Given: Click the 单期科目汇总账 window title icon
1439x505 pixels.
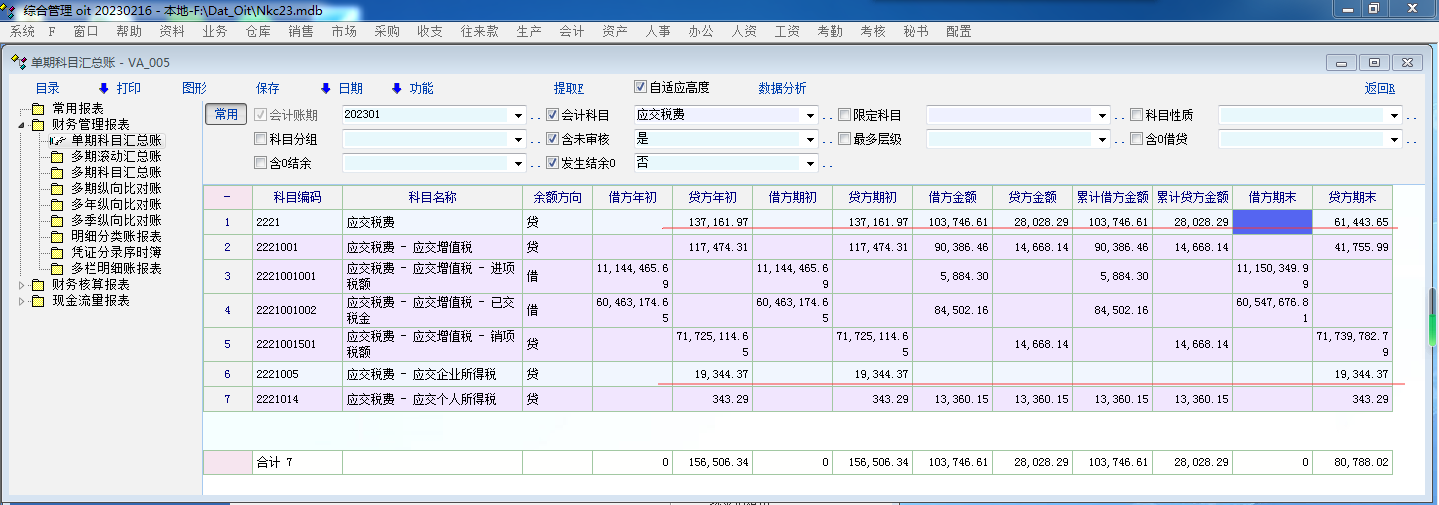Looking at the screenshot, I should point(18,62).
